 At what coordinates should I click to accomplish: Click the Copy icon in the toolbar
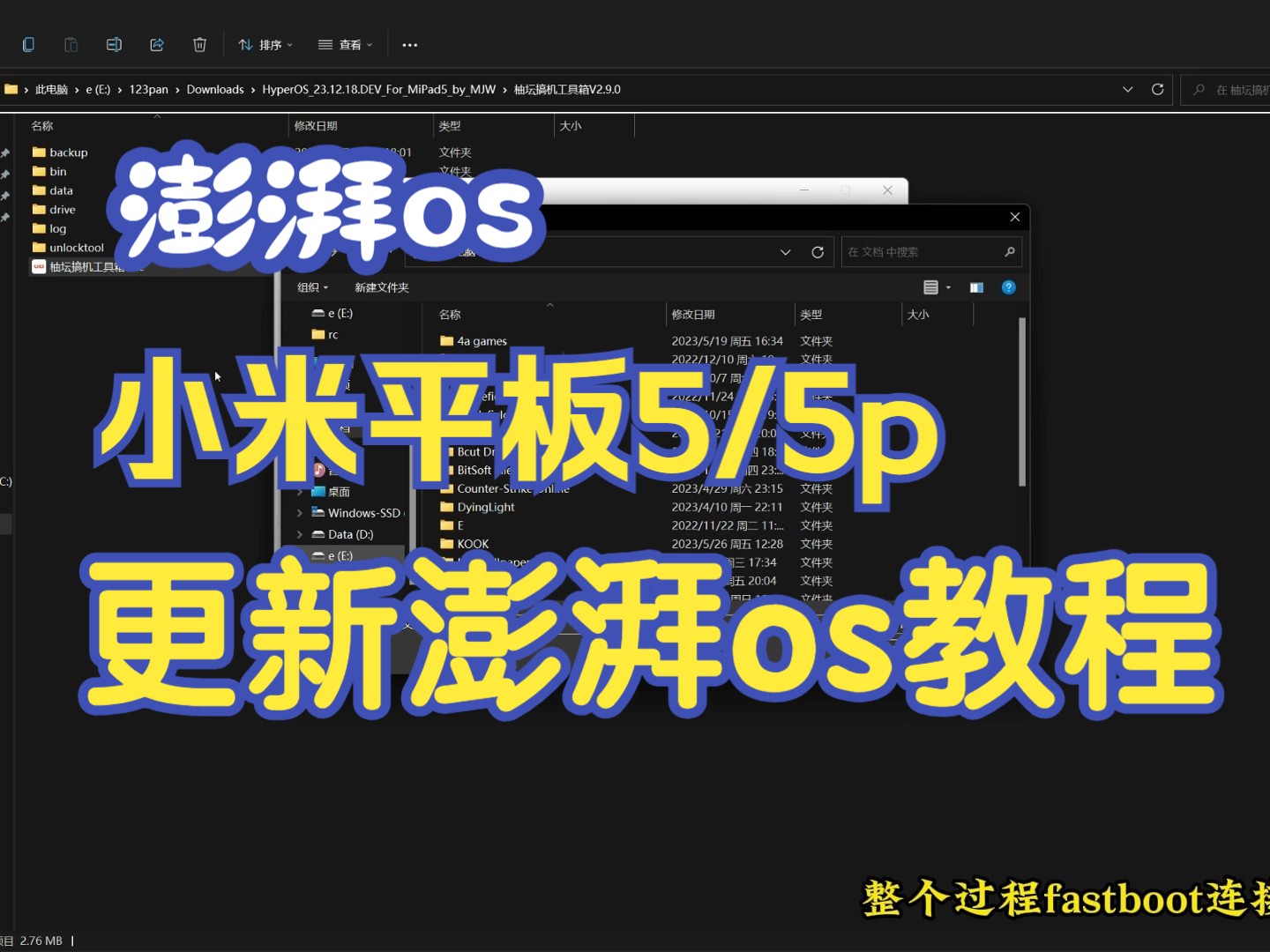point(28,44)
